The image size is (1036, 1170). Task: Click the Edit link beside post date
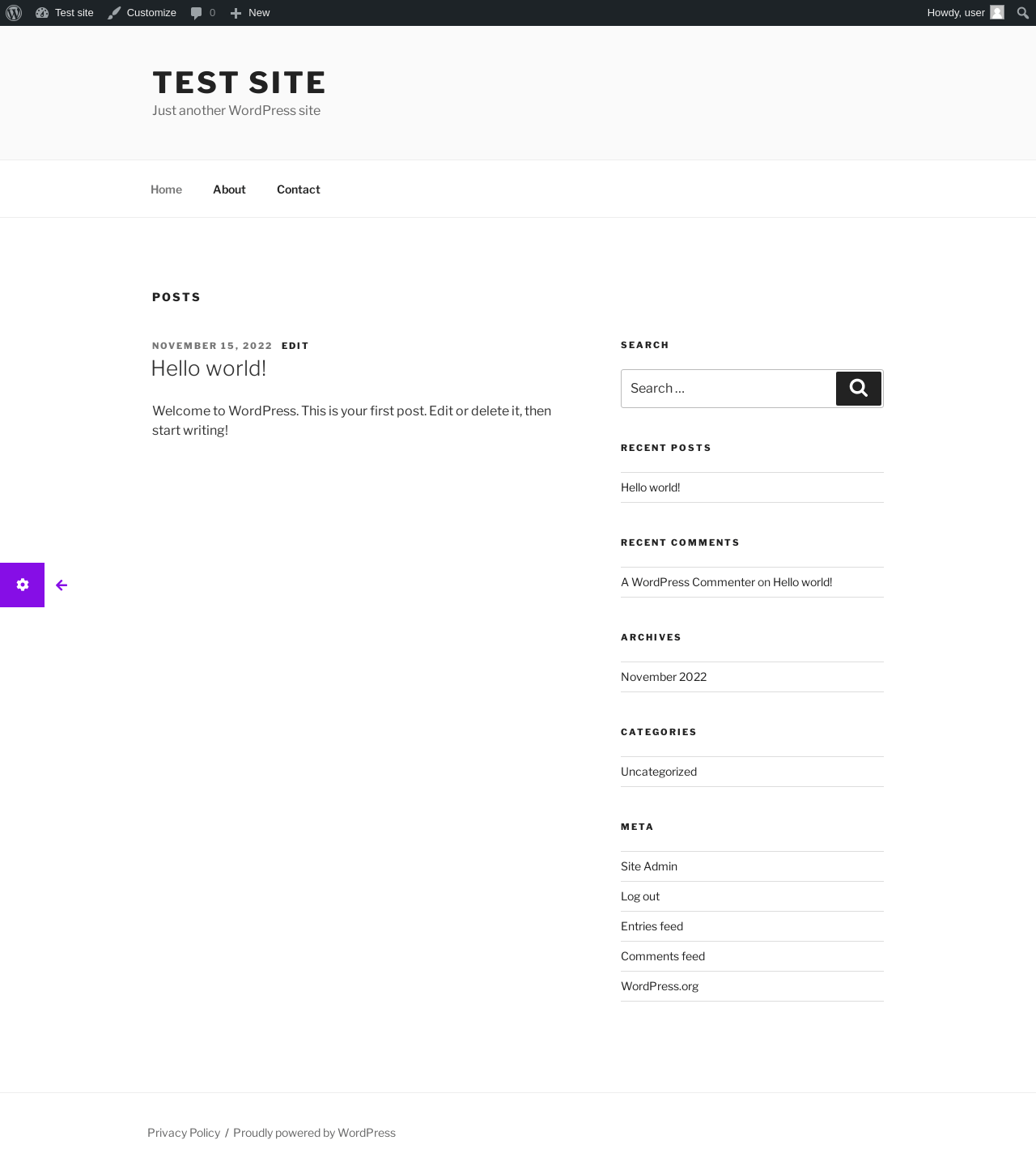pos(295,346)
